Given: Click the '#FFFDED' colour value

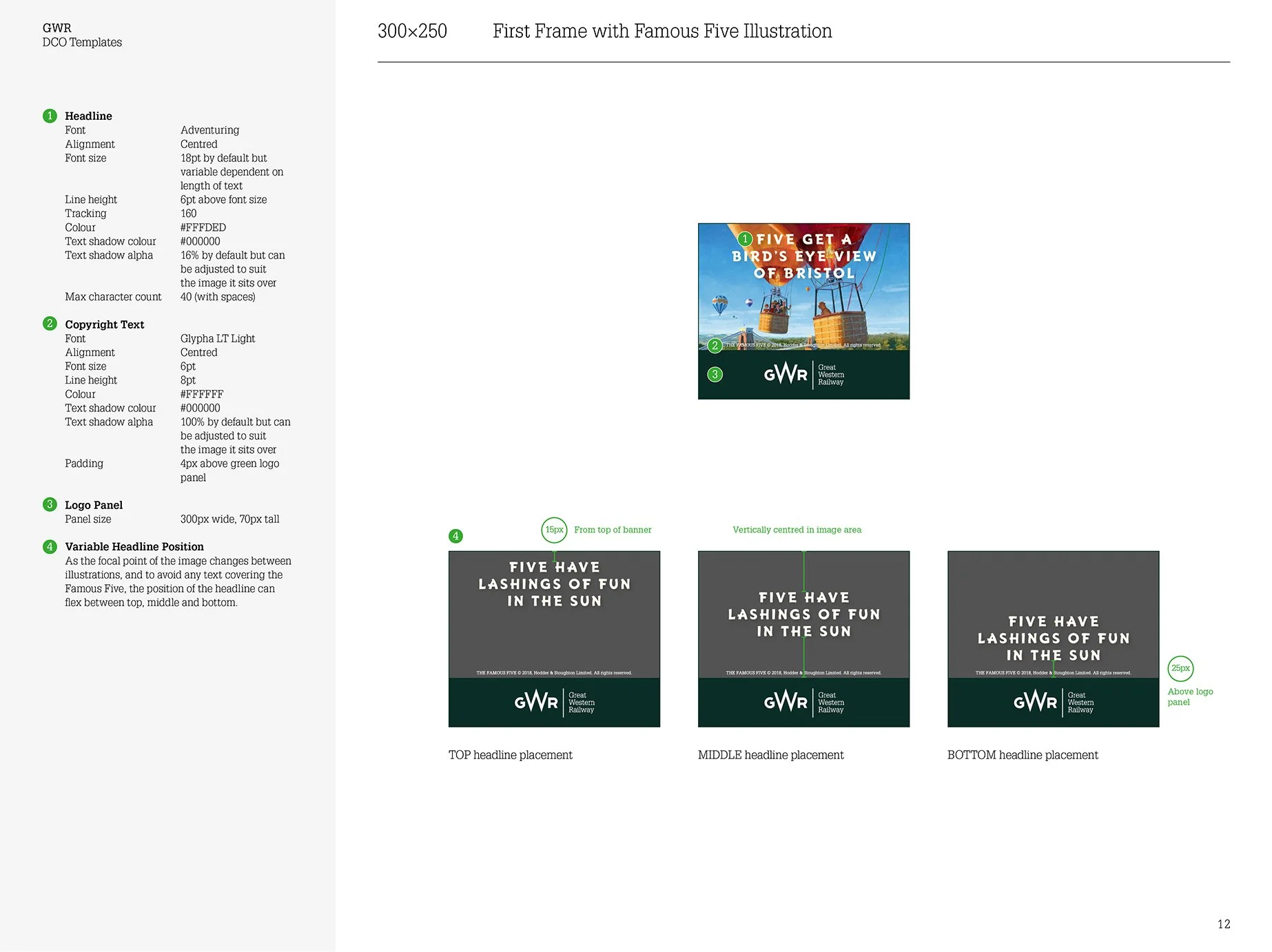Looking at the screenshot, I should point(203,227).
